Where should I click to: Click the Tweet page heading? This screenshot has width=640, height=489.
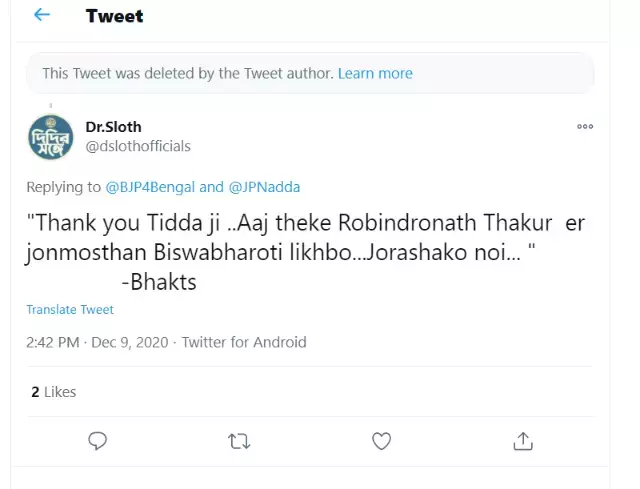tap(114, 16)
